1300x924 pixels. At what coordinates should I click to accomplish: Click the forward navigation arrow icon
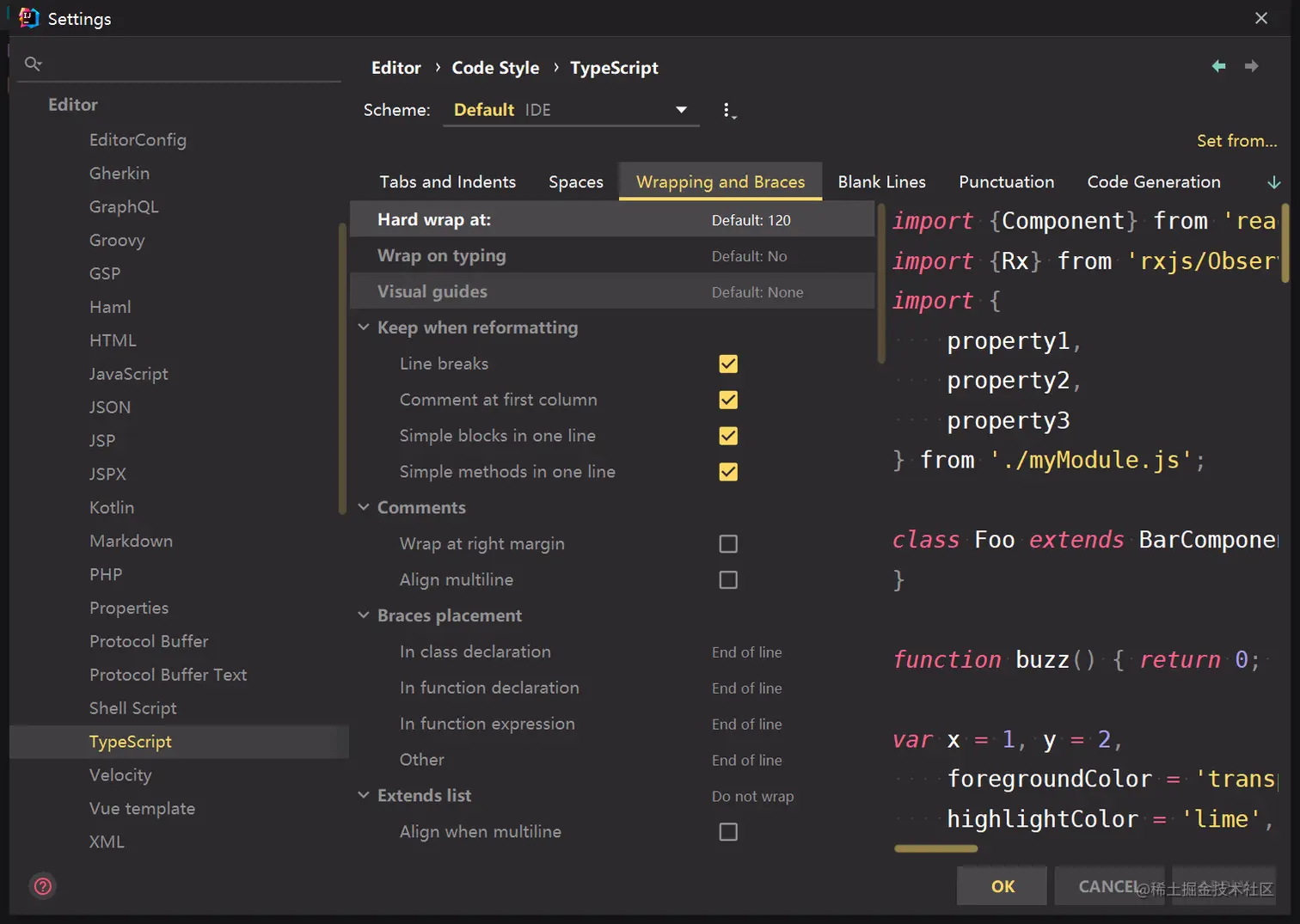click(1251, 66)
